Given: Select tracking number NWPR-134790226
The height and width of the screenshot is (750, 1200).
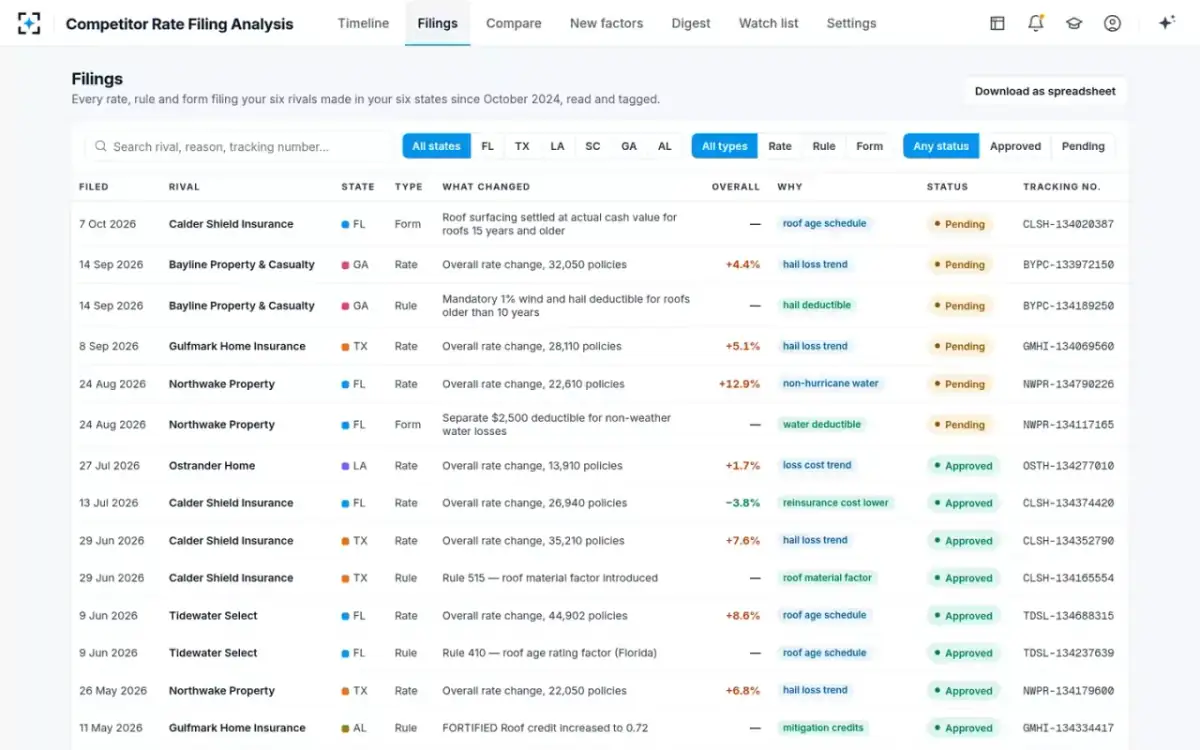Looking at the screenshot, I should [x=1068, y=384].
